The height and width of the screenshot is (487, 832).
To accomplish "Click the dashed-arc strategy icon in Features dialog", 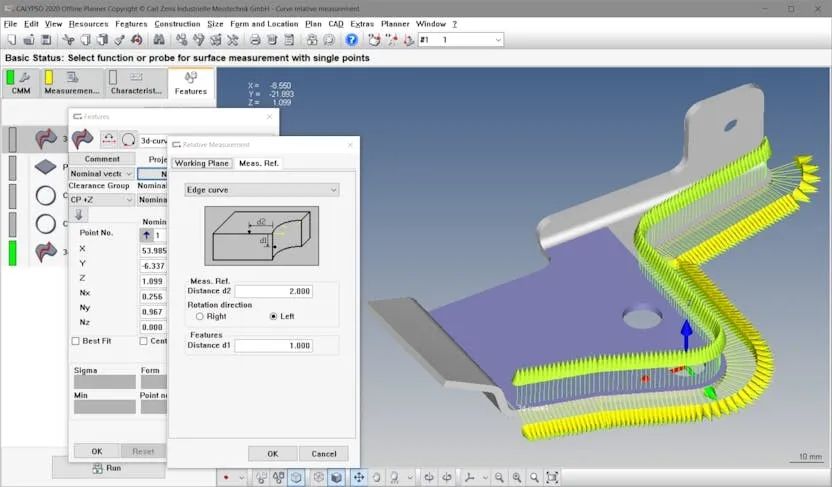I will point(109,140).
